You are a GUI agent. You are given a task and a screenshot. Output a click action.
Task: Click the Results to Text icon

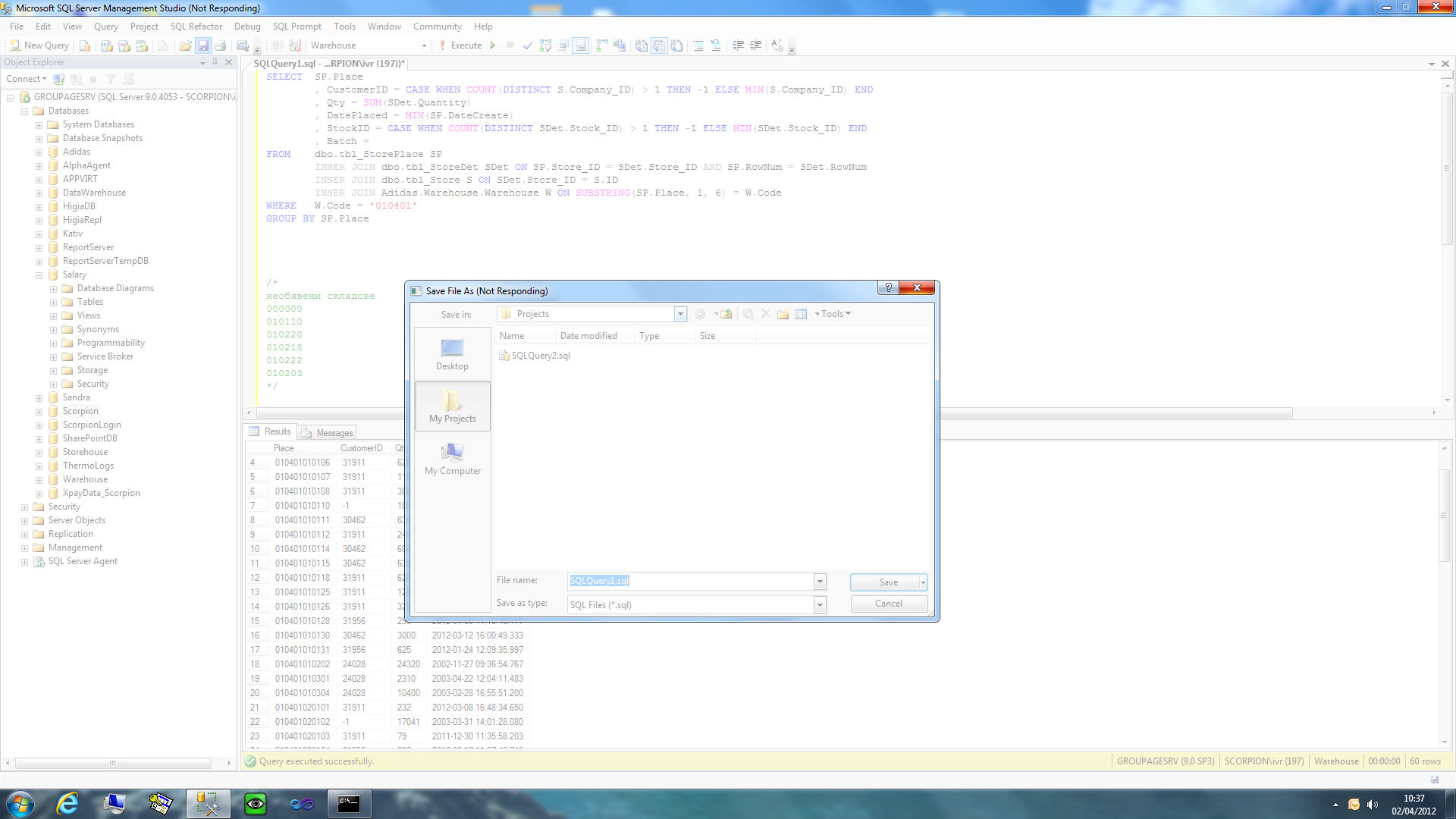(x=641, y=45)
